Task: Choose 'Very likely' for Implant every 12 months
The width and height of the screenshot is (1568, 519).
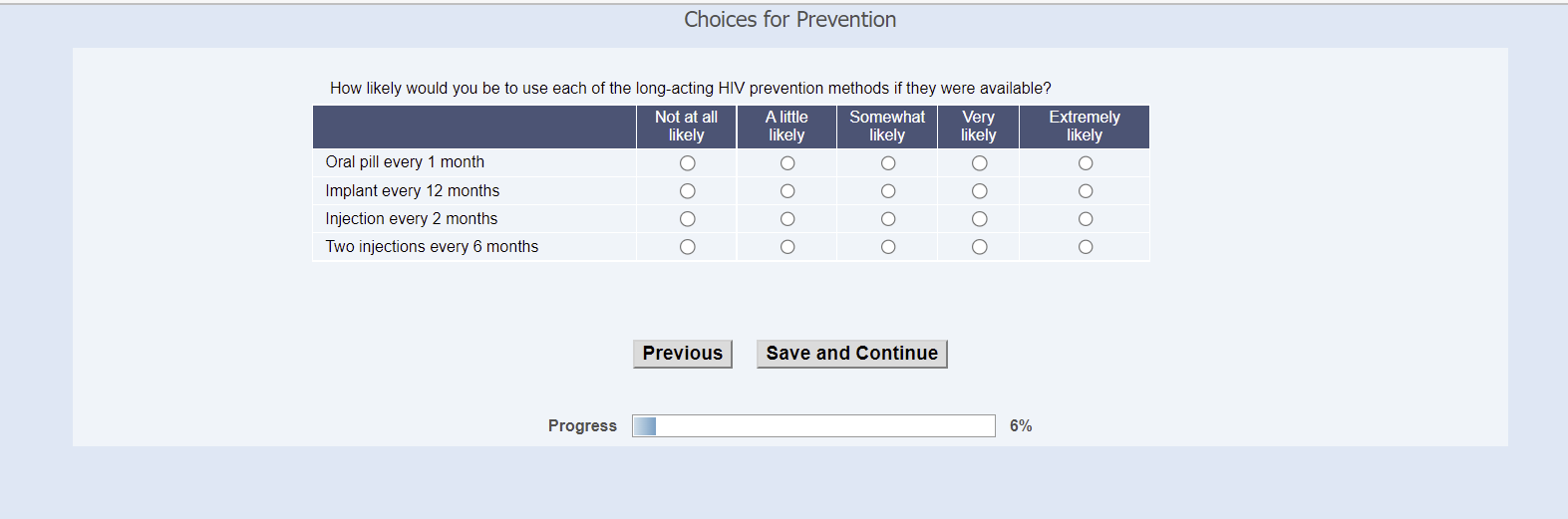Action: 980,191
